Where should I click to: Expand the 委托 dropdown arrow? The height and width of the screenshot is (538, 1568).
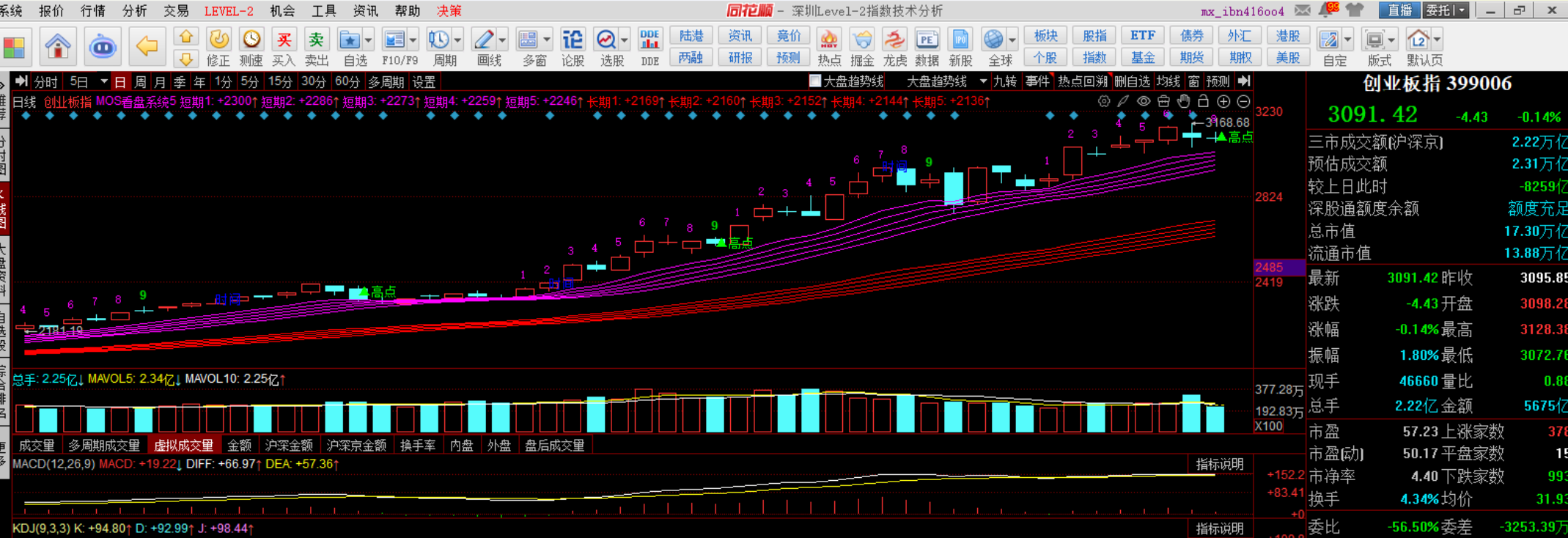pyautogui.click(x=1462, y=10)
